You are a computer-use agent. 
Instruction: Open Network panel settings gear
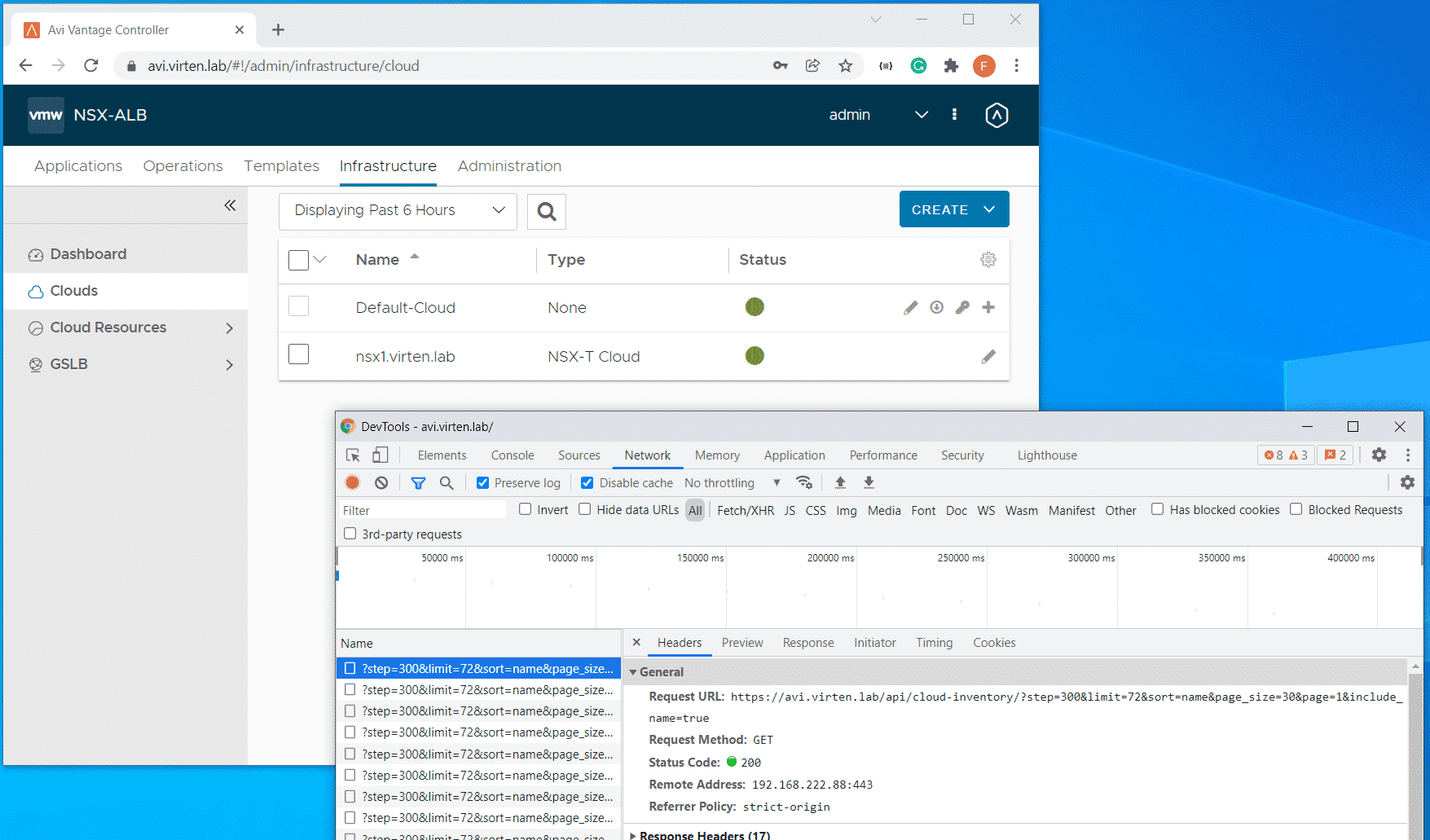point(1407,482)
